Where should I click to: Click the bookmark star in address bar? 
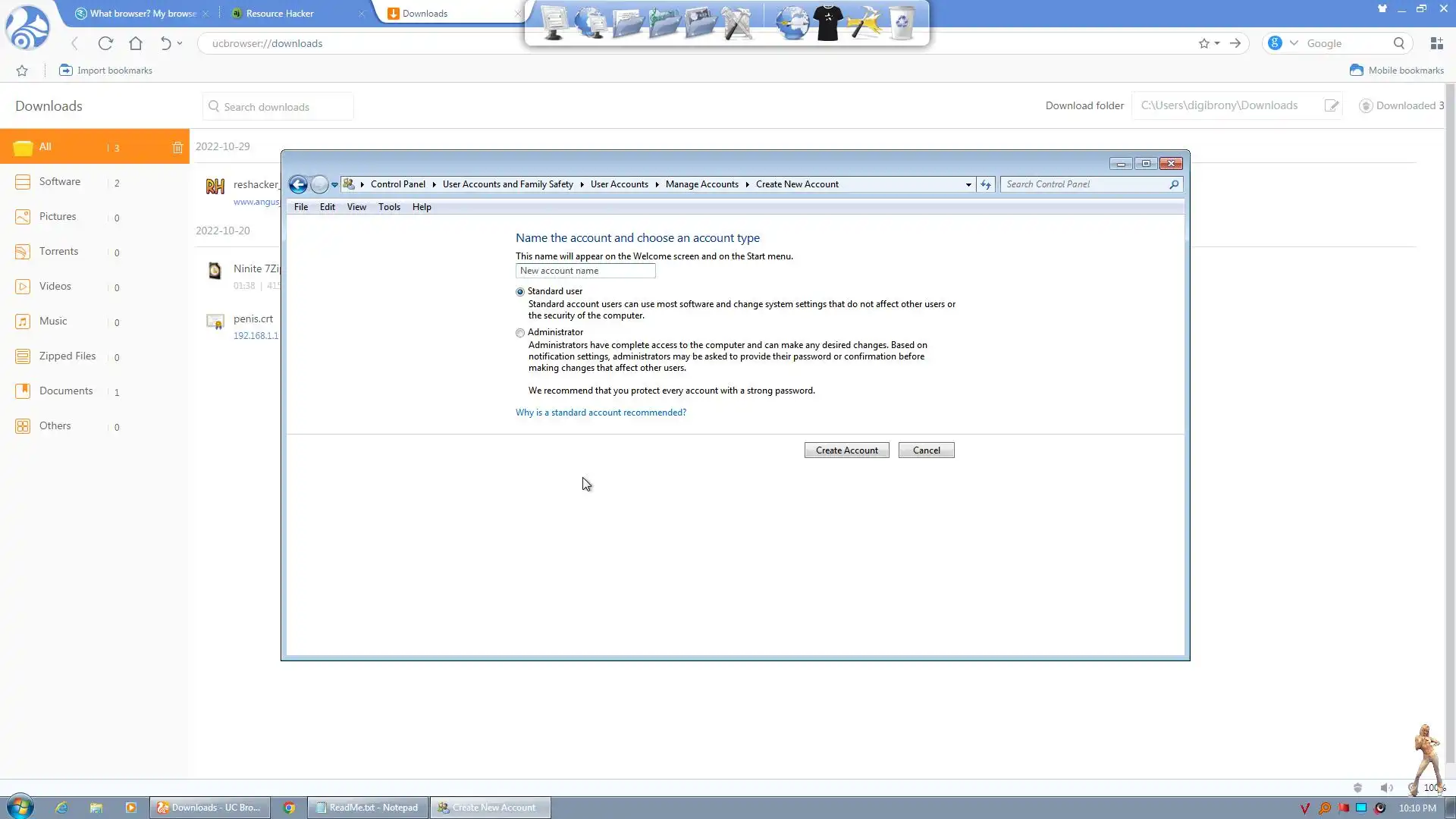tap(1203, 43)
